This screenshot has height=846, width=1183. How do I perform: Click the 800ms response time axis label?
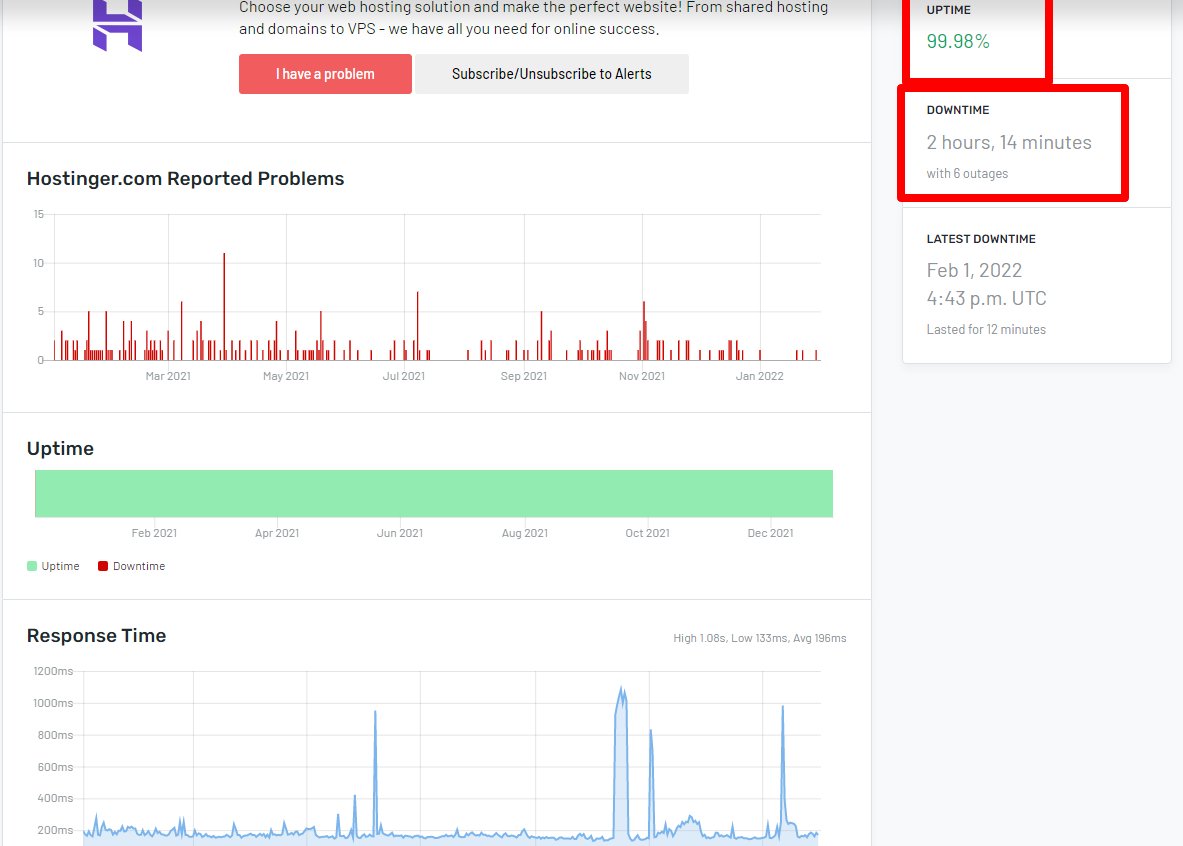click(55, 735)
